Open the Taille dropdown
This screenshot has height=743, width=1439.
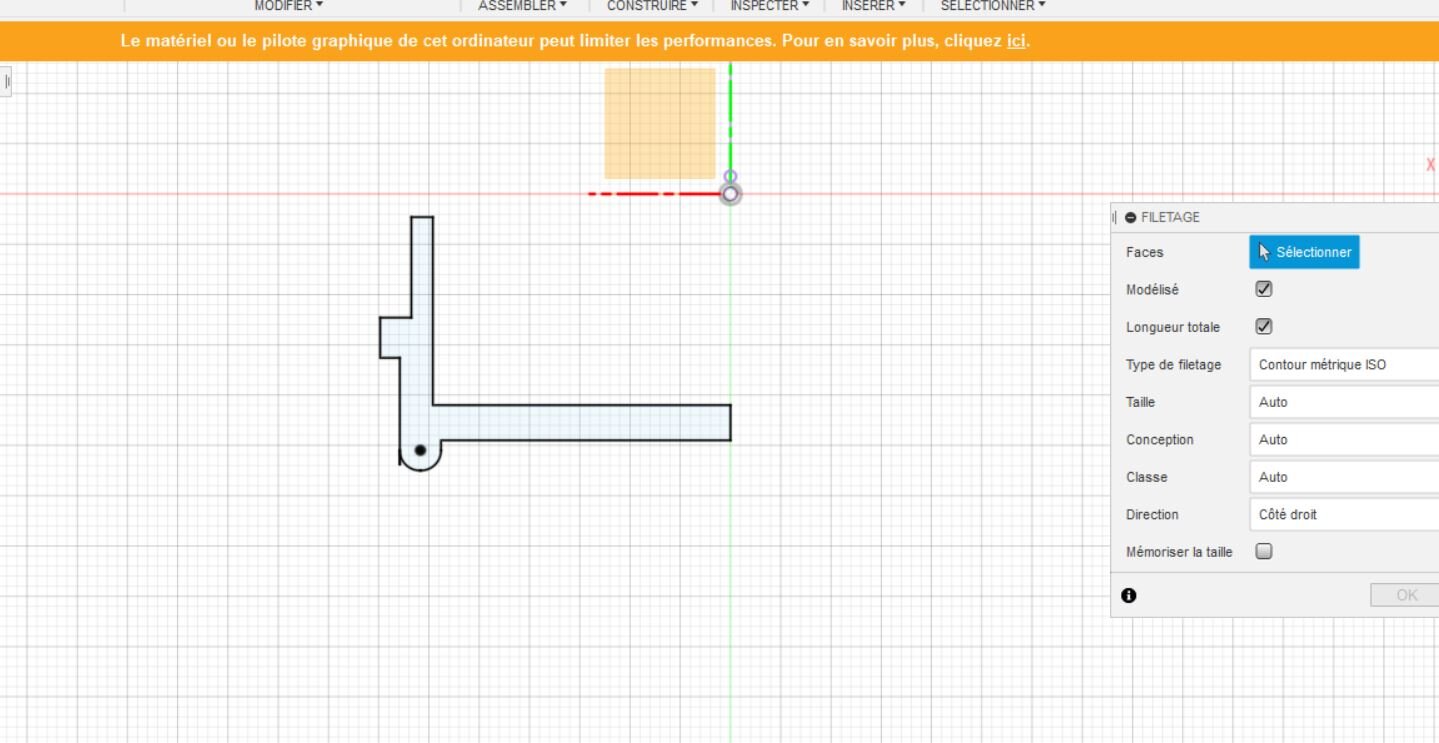(x=1344, y=402)
